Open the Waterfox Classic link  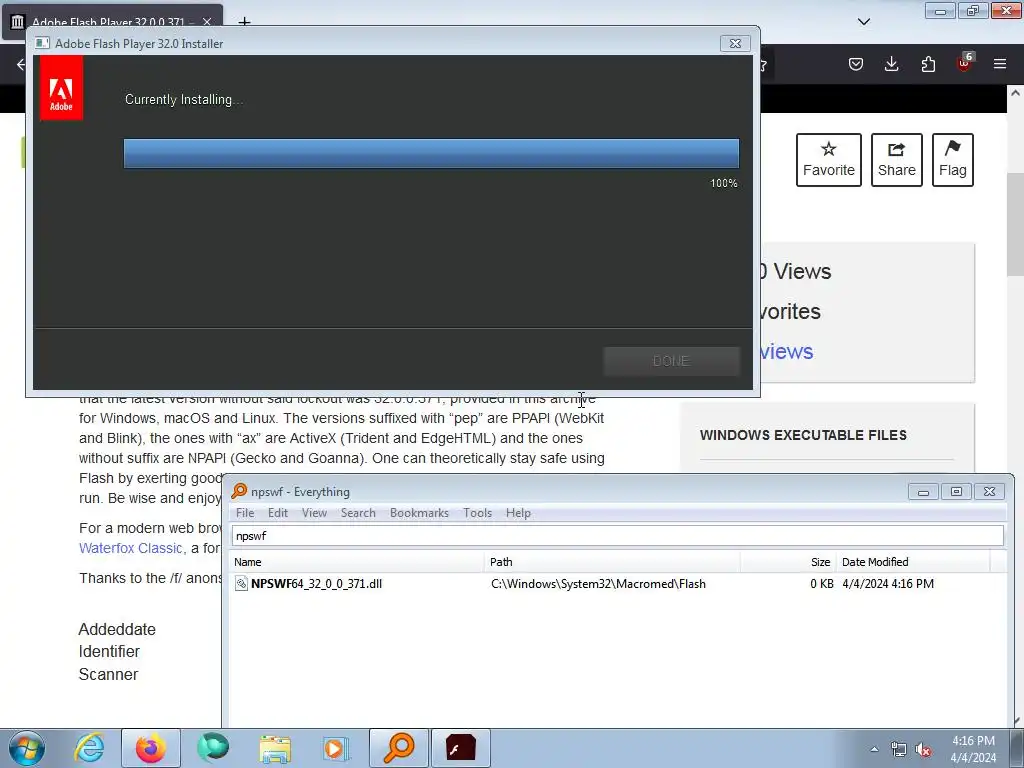coord(131,548)
